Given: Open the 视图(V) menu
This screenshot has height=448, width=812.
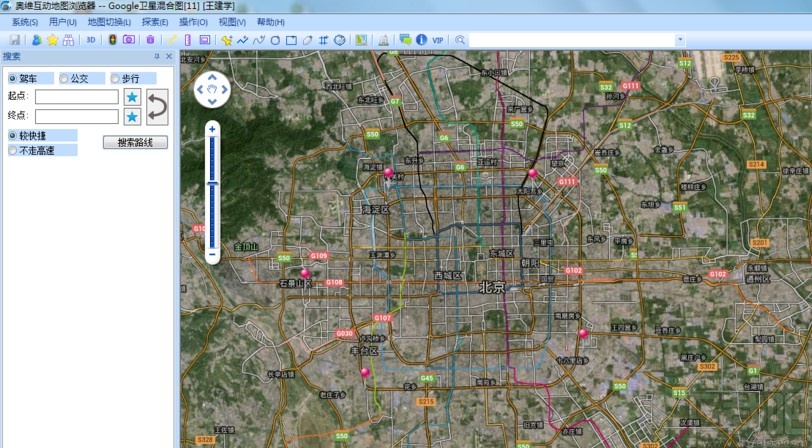Looking at the screenshot, I should tap(232, 22).
